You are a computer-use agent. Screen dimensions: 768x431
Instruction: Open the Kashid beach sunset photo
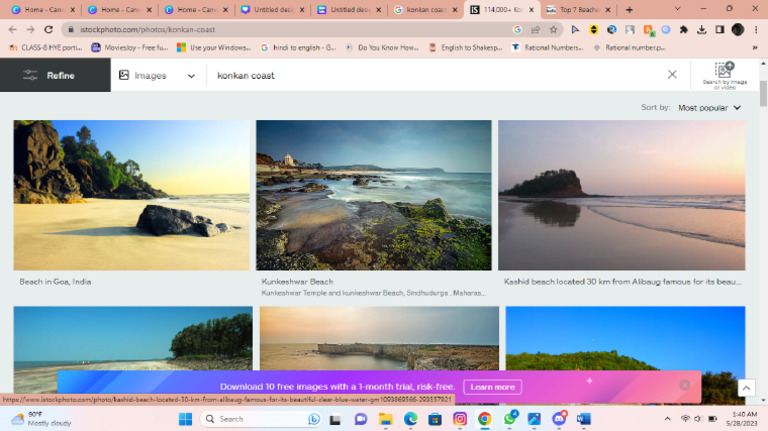coord(622,195)
